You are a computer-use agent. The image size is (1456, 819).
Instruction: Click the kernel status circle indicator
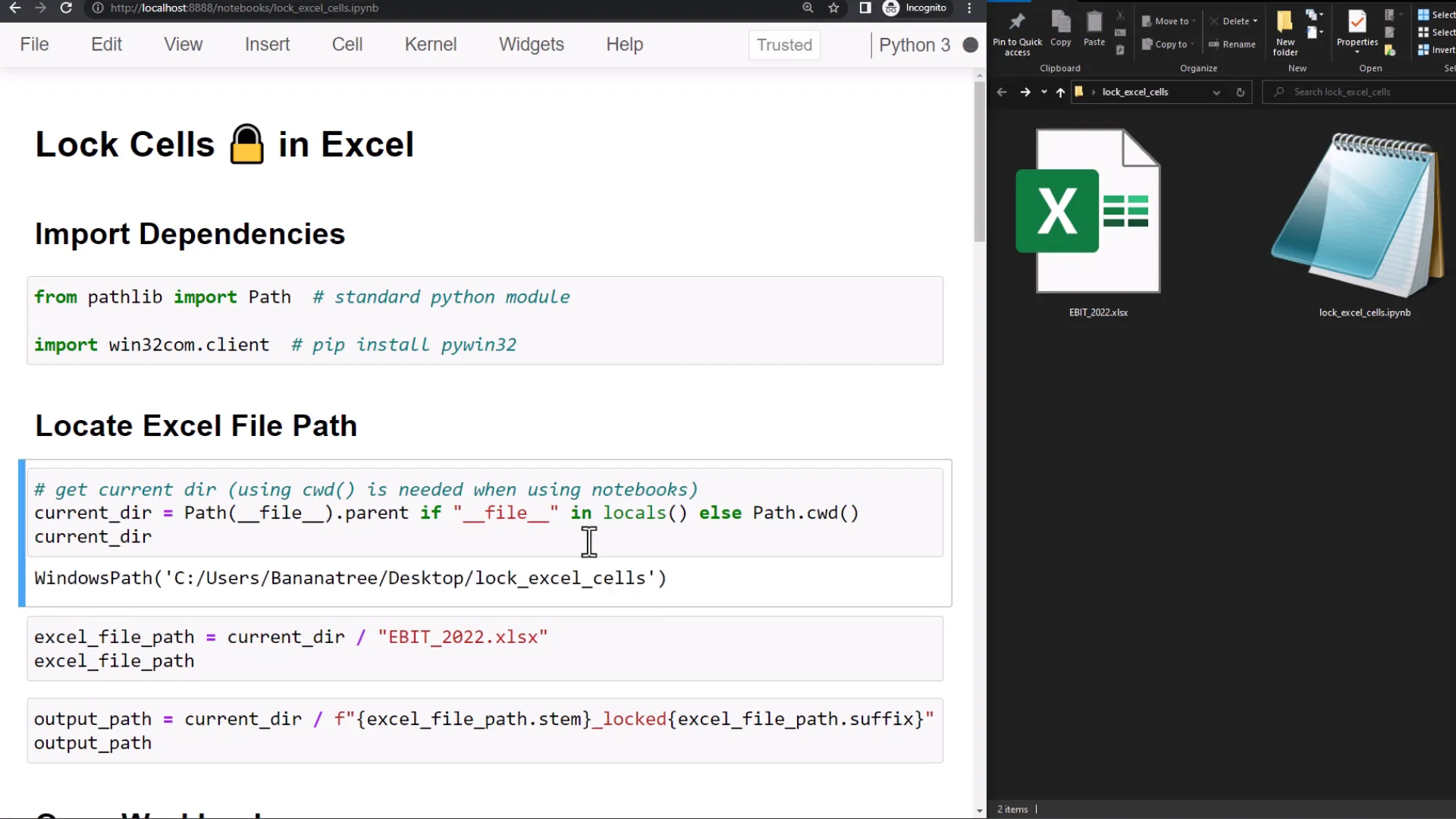[x=970, y=45]
